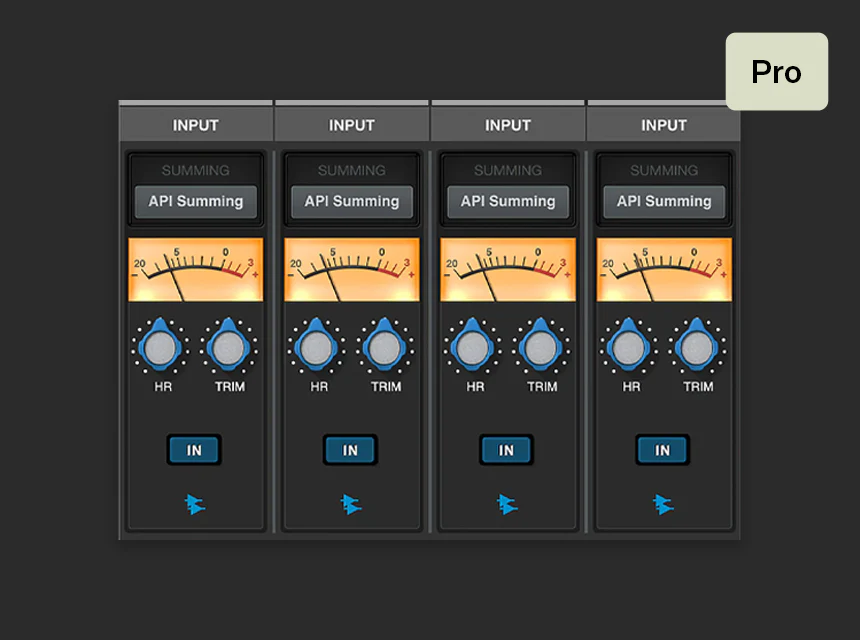Click the TRIM knob on second channel
The image size is (860, 640).
point(385,347)
